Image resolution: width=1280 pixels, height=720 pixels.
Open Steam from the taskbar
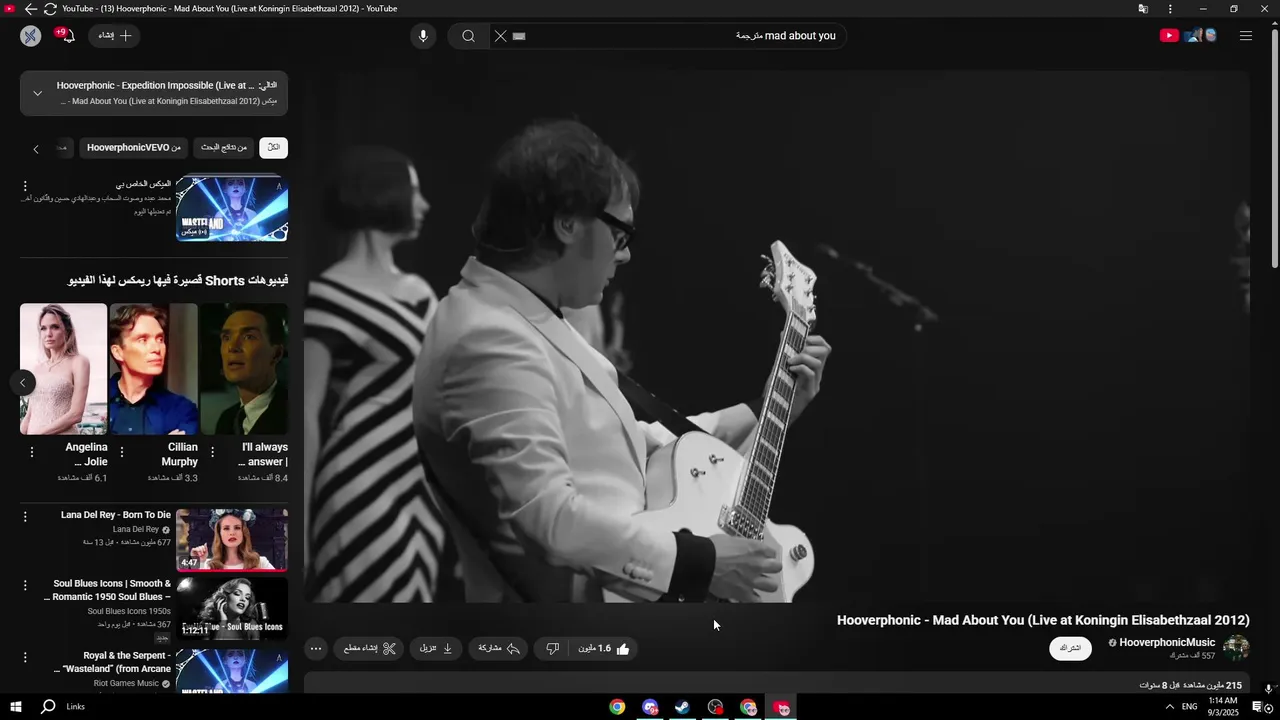[682, 707]
